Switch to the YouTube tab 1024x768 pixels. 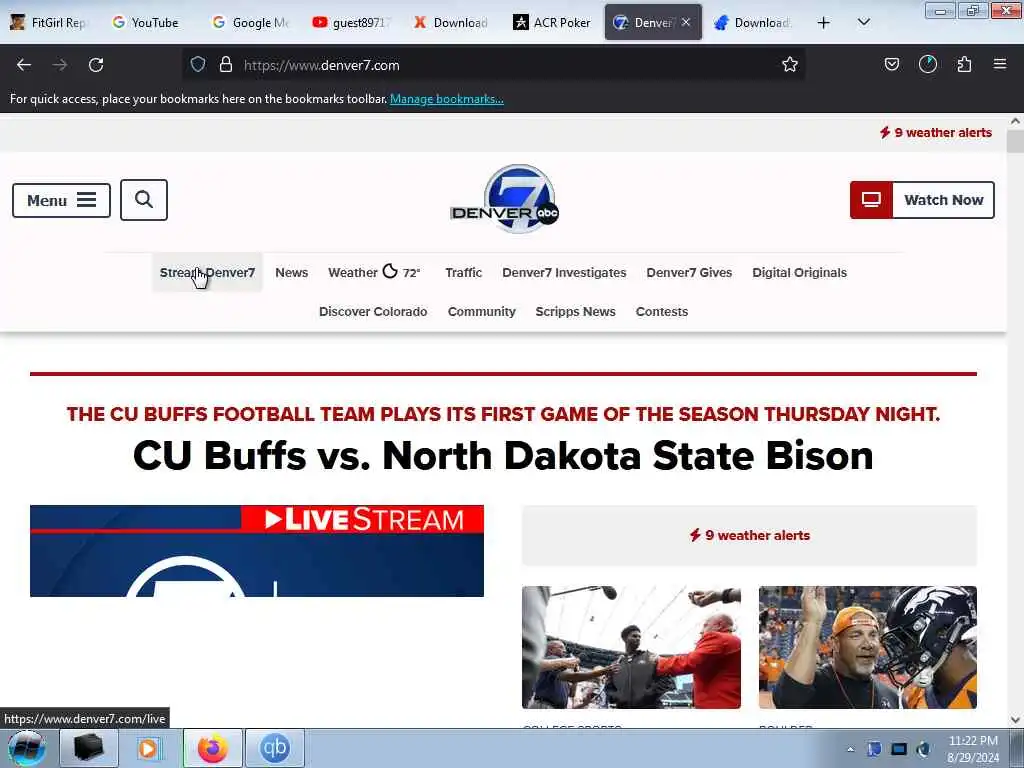[146, 23]
